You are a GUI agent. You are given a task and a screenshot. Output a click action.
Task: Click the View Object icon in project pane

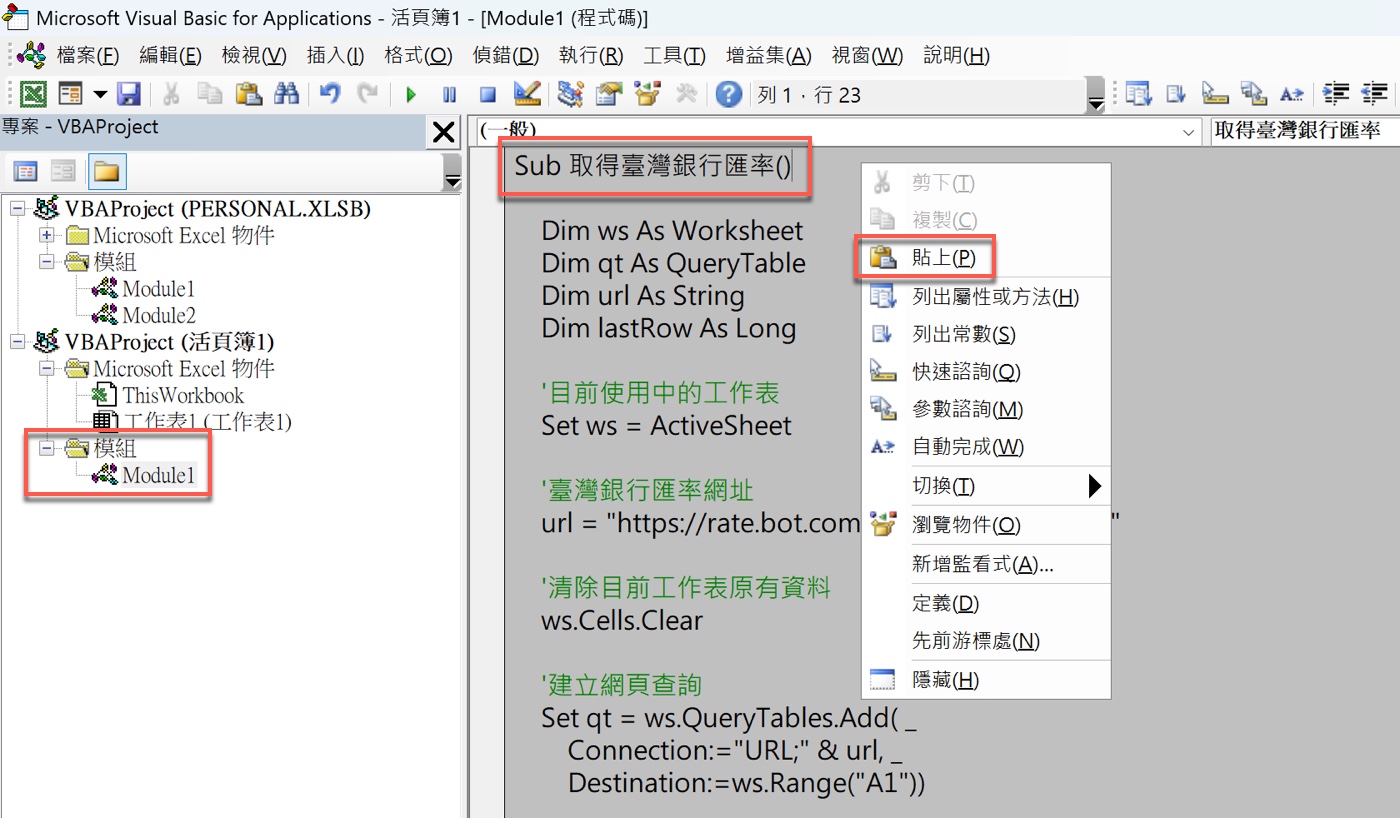click(x=63, y=171)
